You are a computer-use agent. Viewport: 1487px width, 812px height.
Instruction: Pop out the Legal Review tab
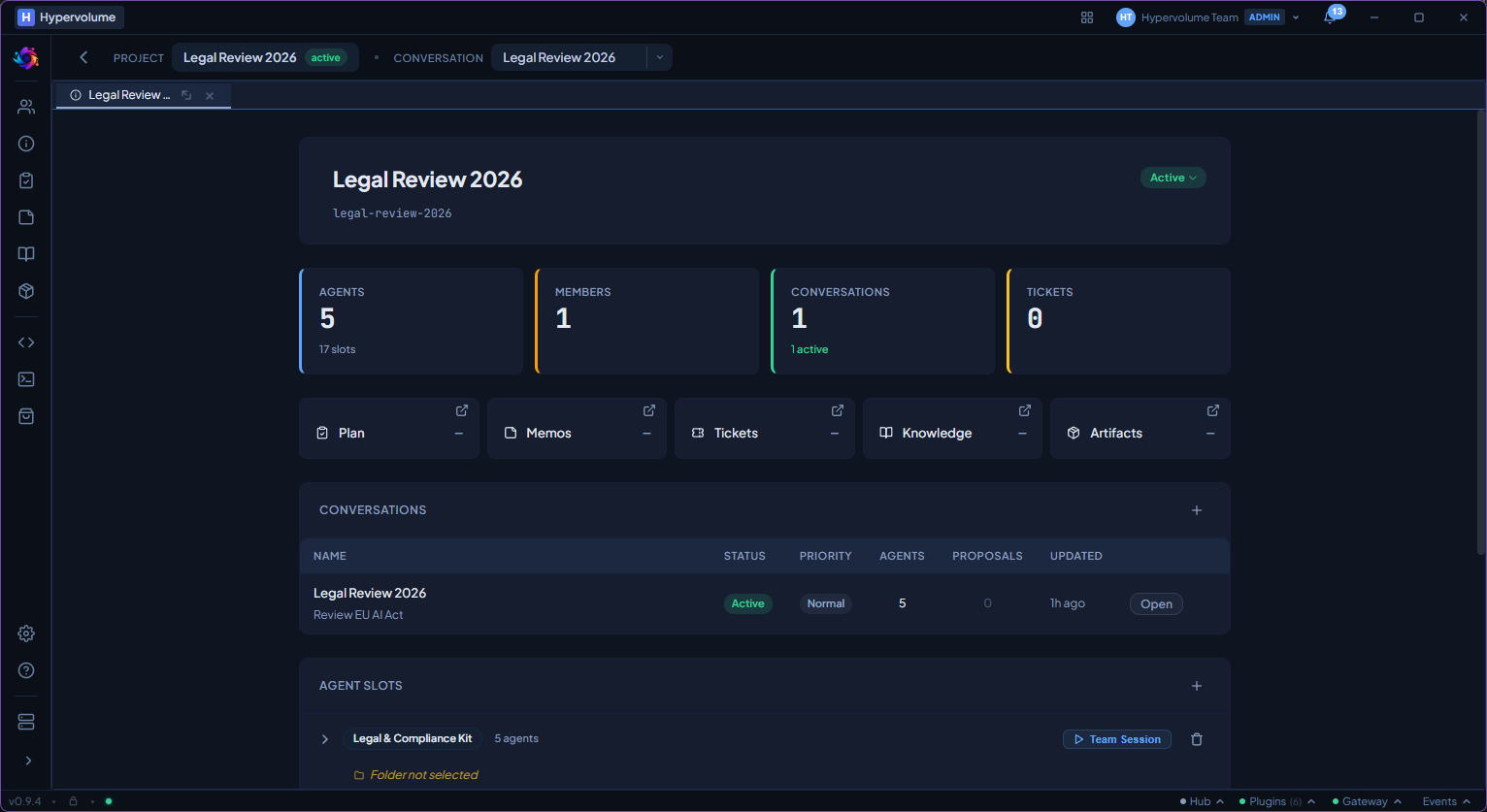[x=186, y=95]
